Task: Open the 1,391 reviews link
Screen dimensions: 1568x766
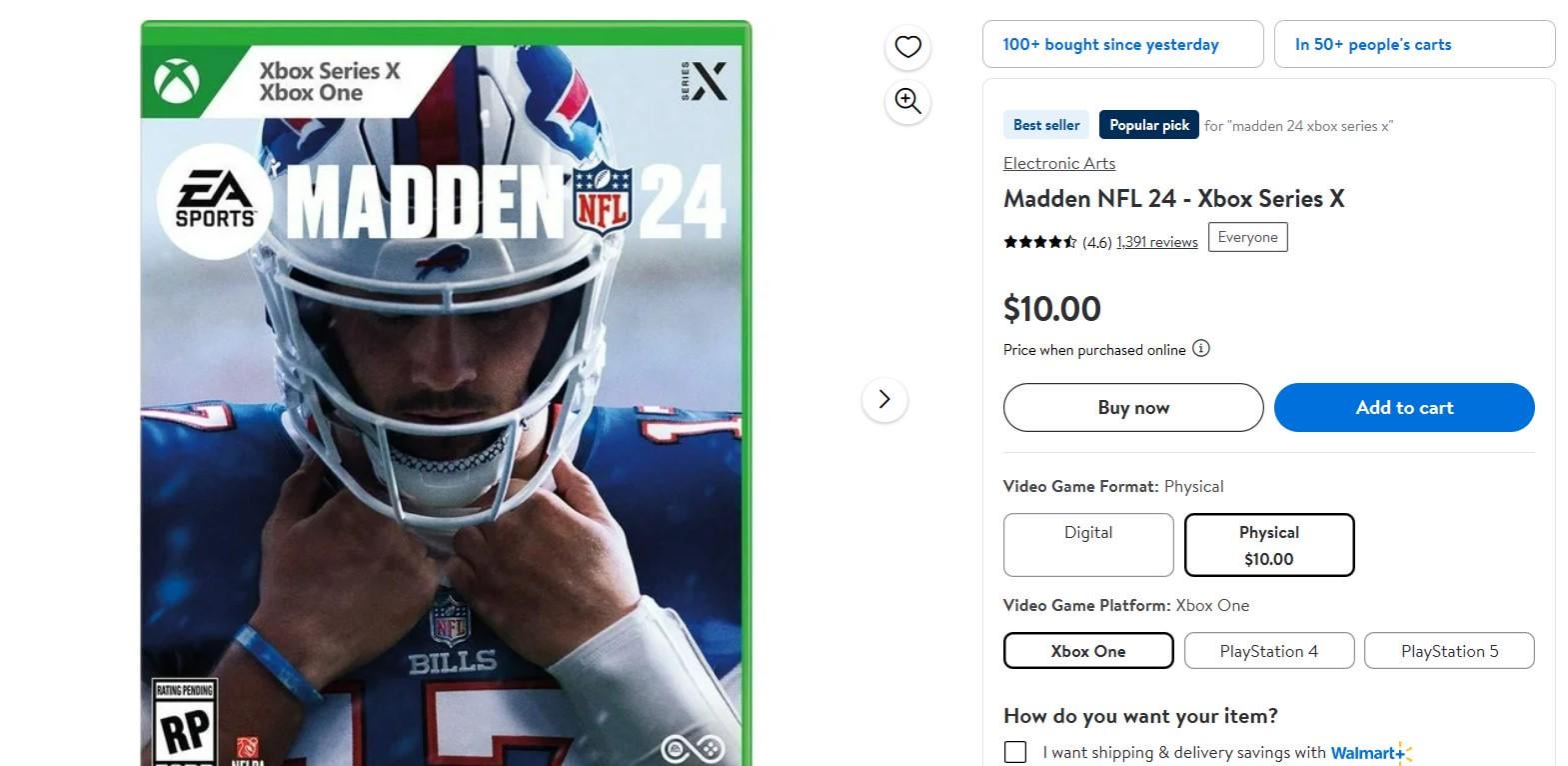Action: pyautogui.click(x=1157, y=242)
